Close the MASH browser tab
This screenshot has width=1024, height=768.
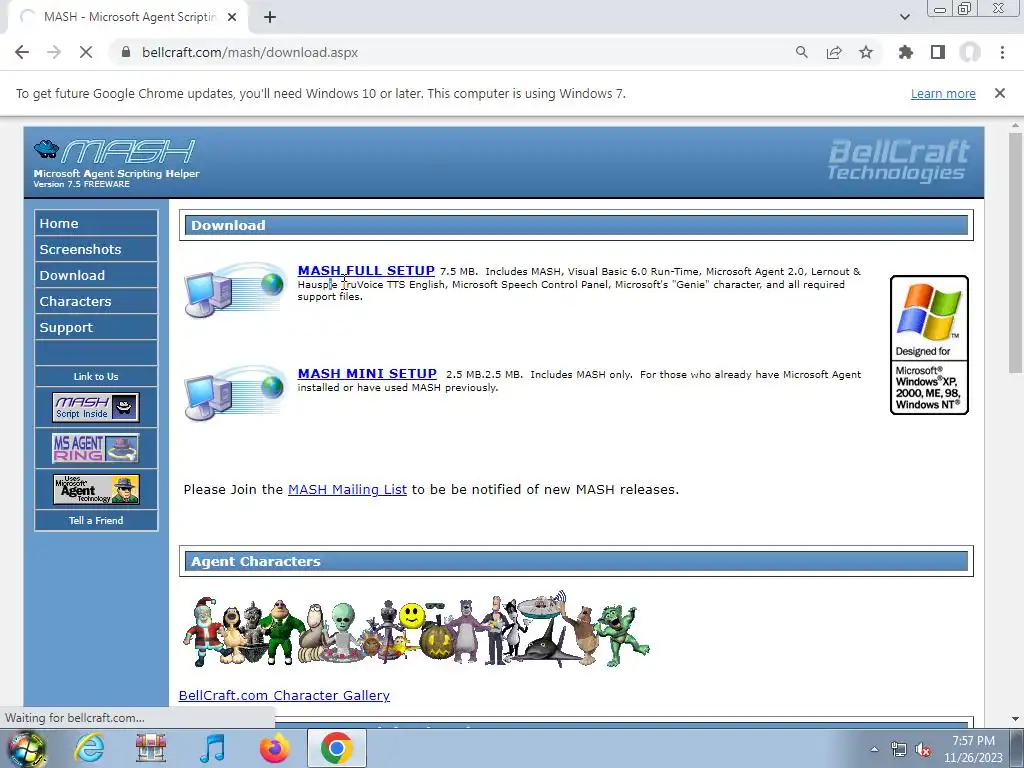tap(232, 18)
